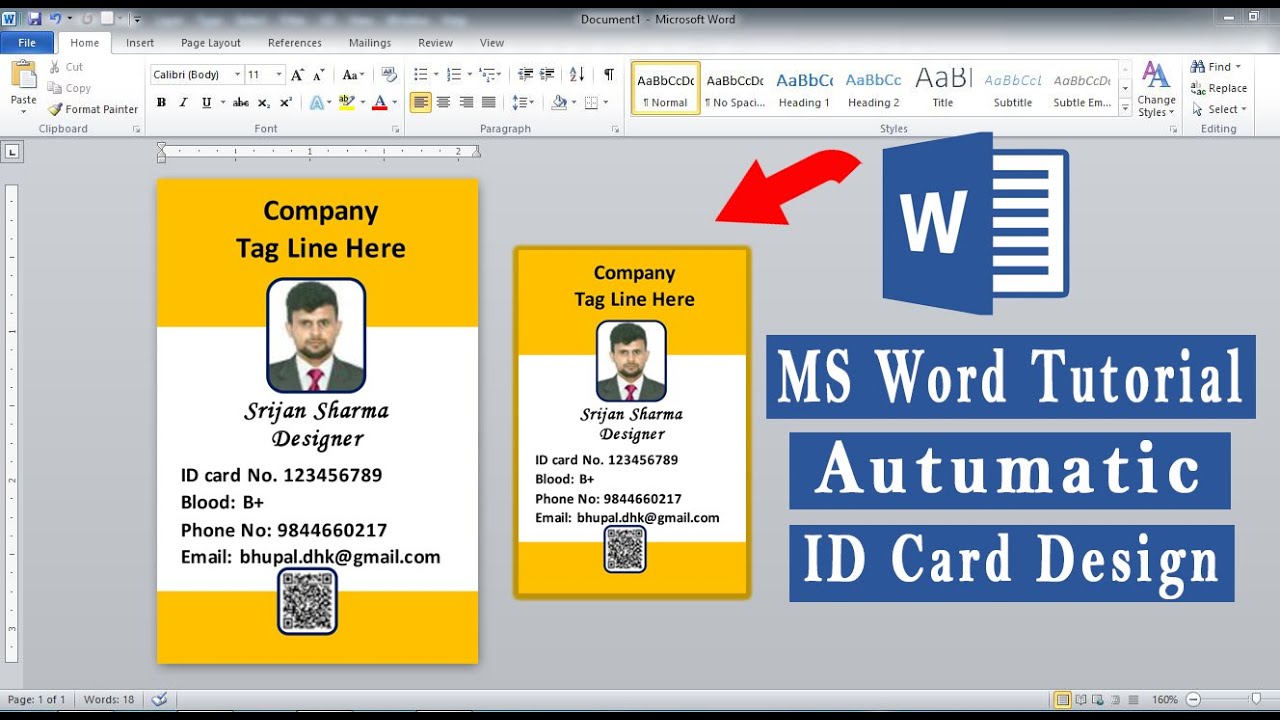1280x720 pixels.
Task: Click the proofing errors status icon
Action: 158,700
